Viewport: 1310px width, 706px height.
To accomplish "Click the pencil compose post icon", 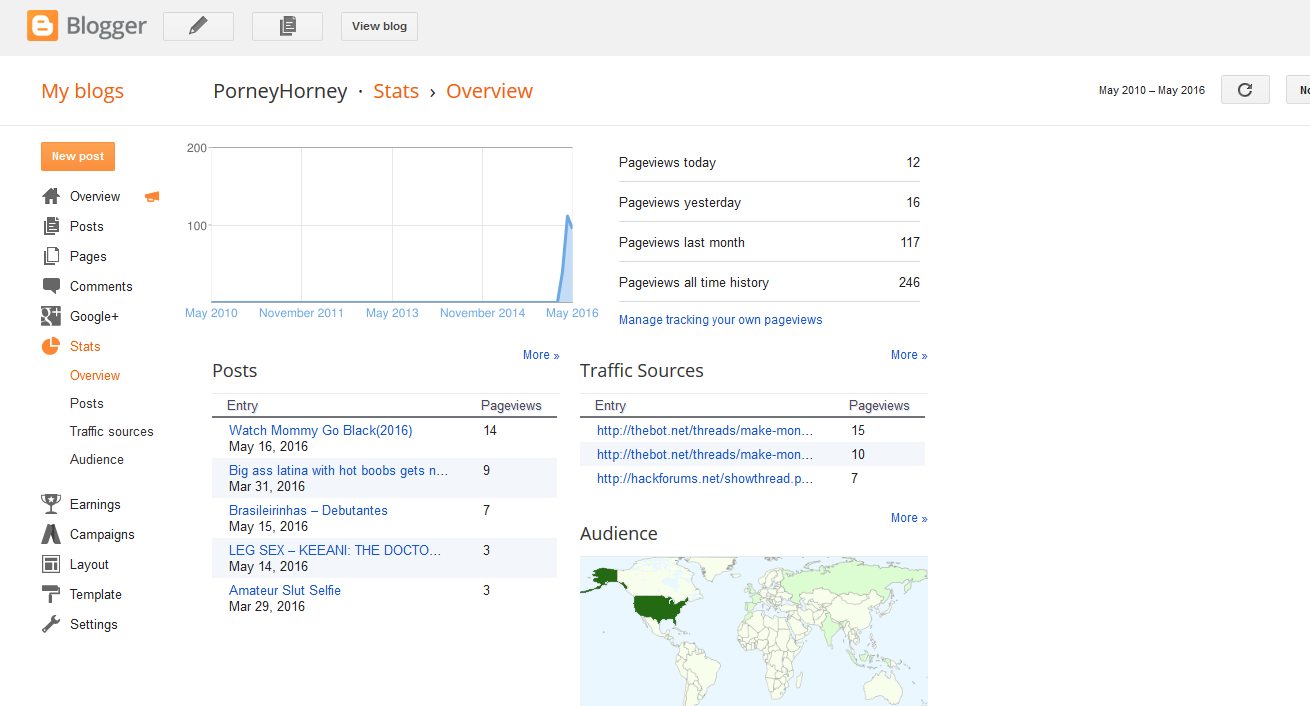I will point(198,27).
